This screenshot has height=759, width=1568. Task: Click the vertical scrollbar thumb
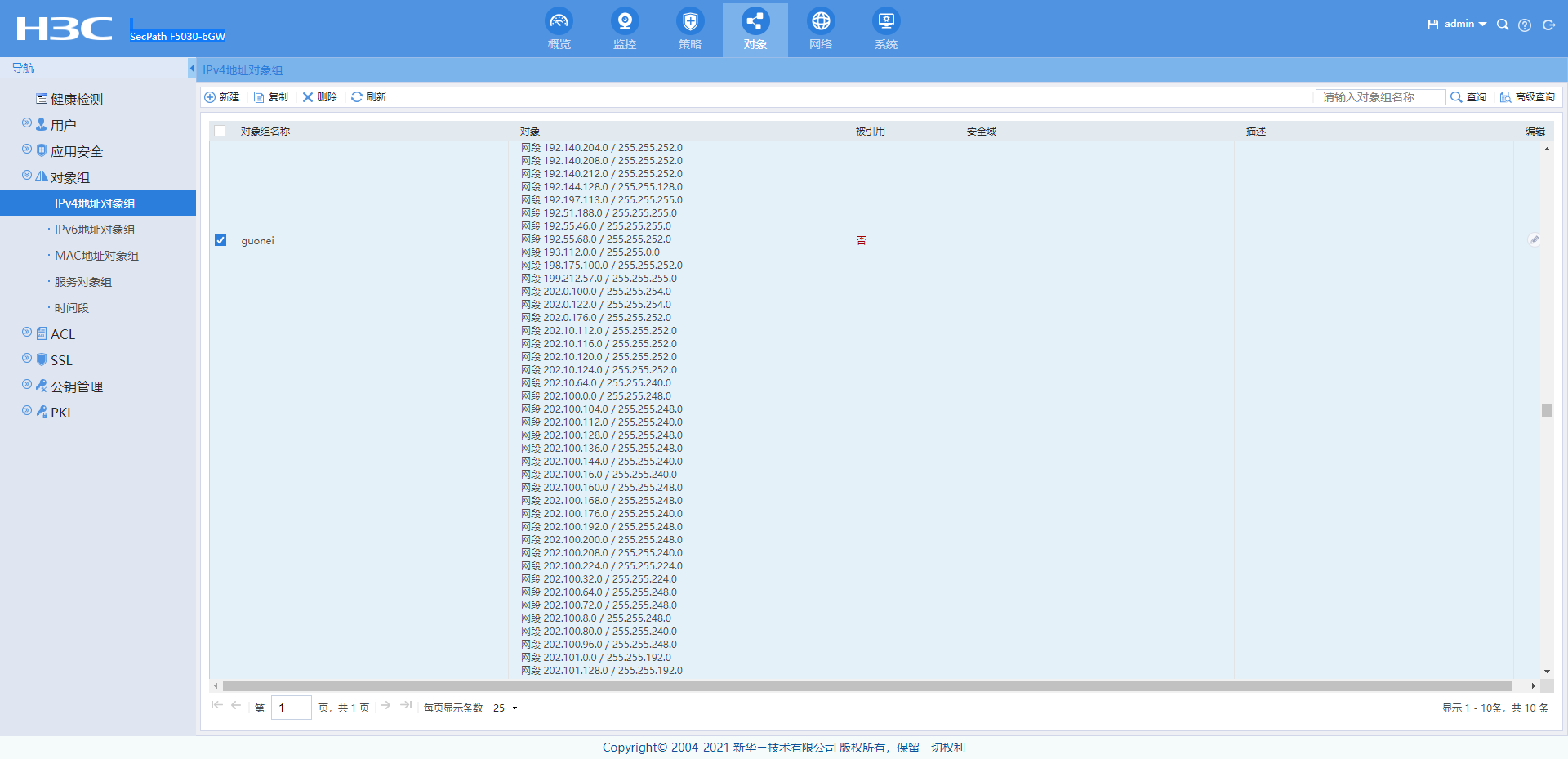(x=1547, y=410)
